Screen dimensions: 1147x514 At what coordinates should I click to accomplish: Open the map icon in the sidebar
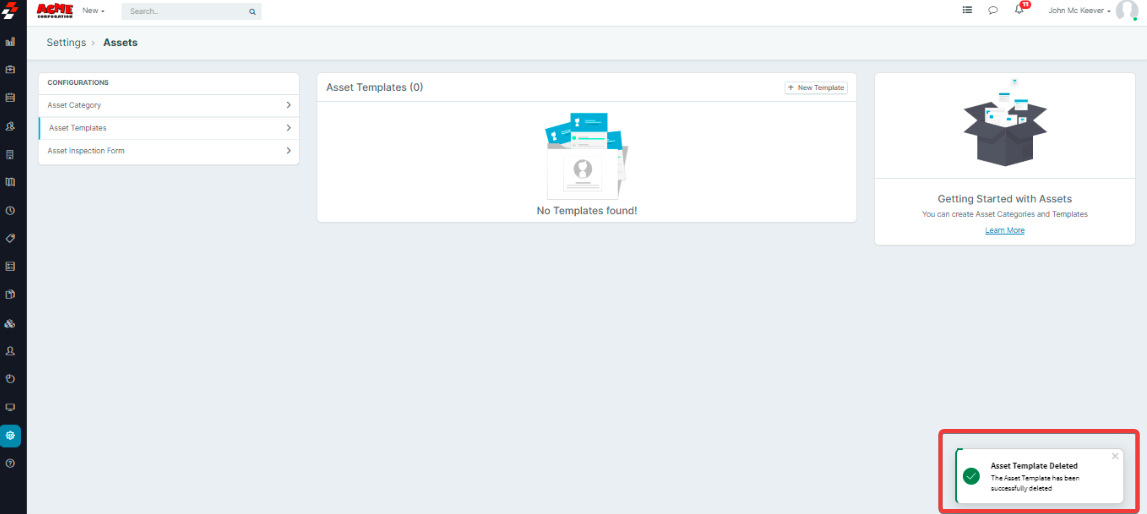click(10, 182)
